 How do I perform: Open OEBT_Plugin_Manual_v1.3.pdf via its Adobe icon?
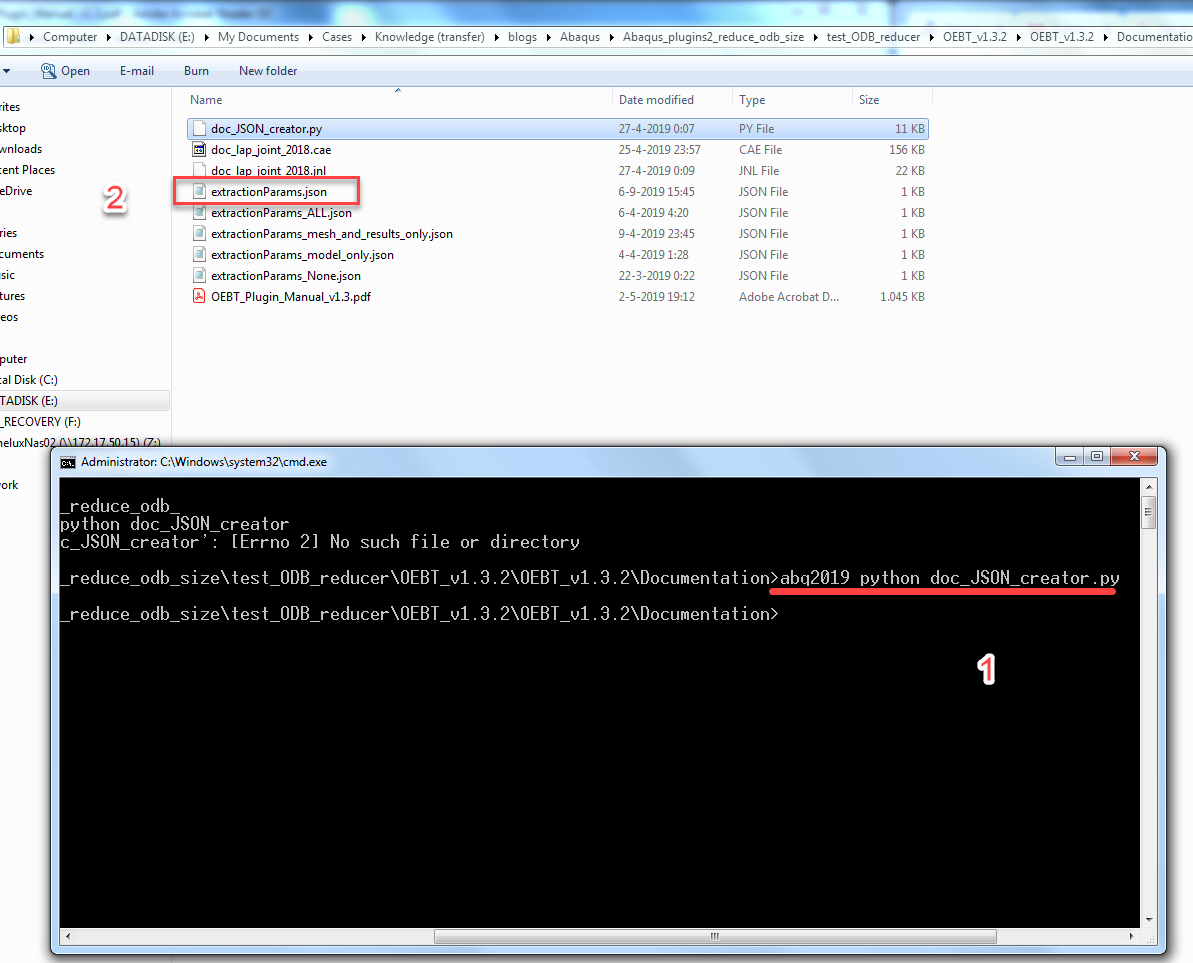pos(198,296)
